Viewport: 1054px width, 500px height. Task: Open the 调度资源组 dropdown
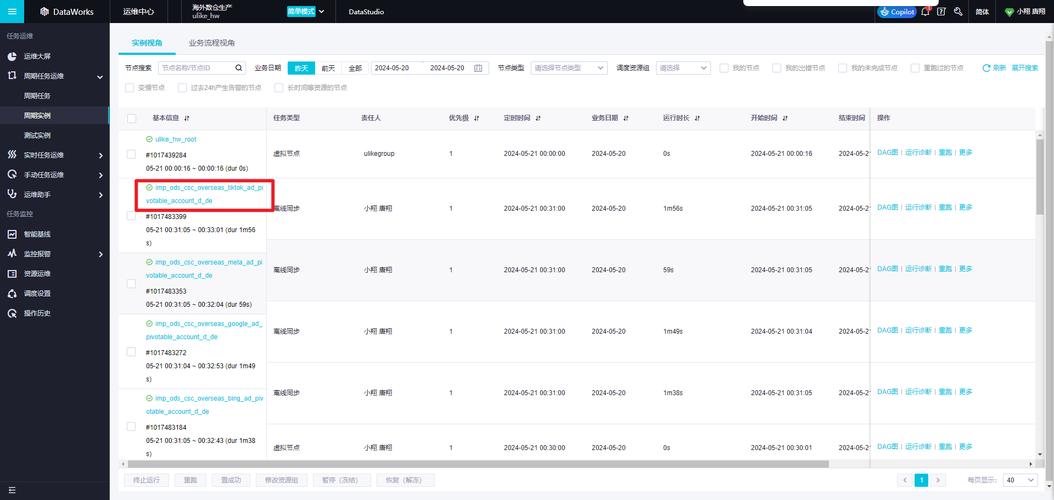pyautogui.click(x=683, y=68)
